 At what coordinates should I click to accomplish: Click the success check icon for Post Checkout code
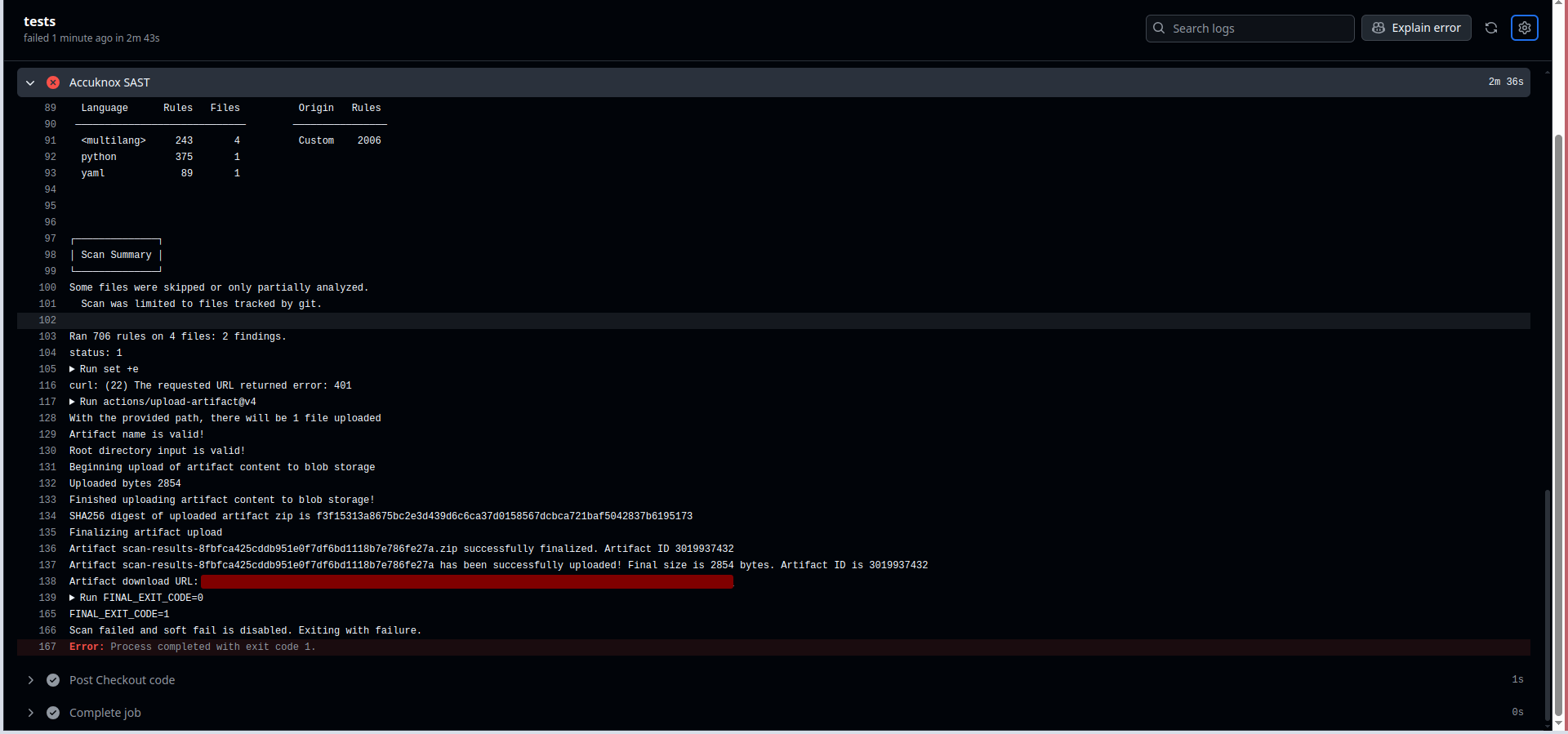point(53,680)
